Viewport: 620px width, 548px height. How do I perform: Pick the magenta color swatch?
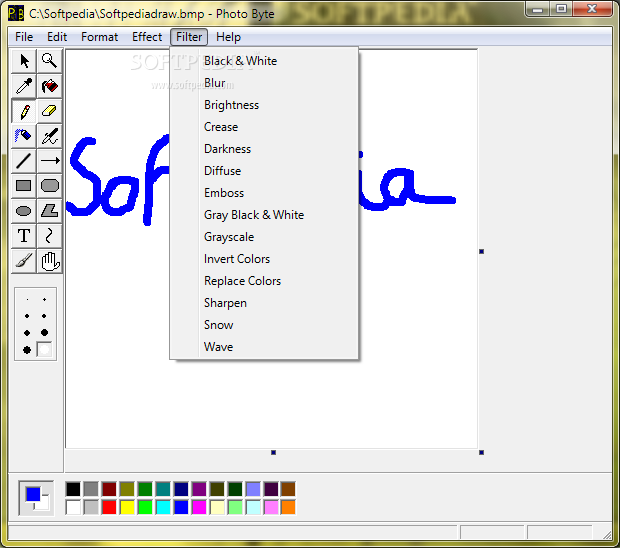coord(199,507)
